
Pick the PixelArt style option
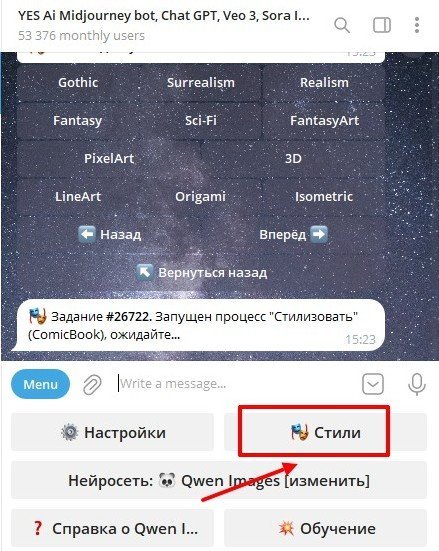tap(109, 158)
